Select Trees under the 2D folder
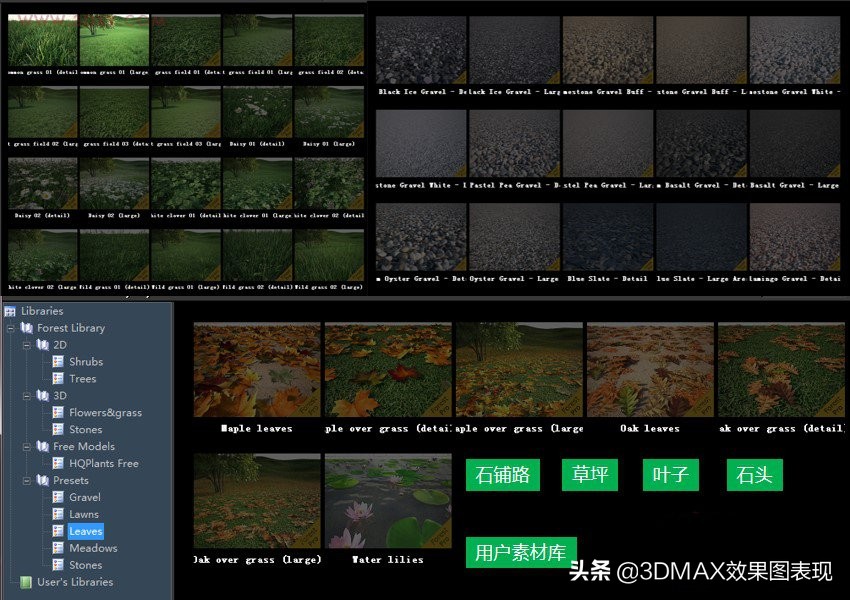Viewport: 850px width, 600px height. [x=83, y=379]
